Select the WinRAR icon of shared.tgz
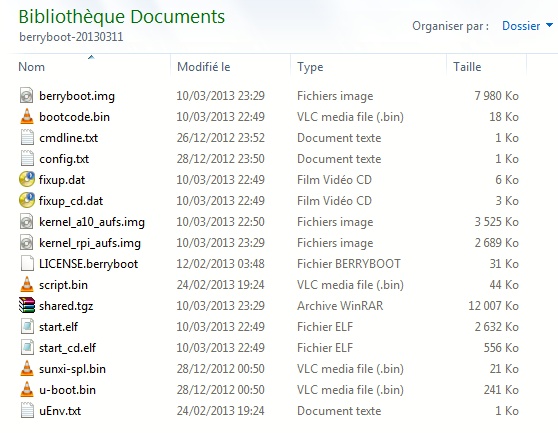 point(27,305)
